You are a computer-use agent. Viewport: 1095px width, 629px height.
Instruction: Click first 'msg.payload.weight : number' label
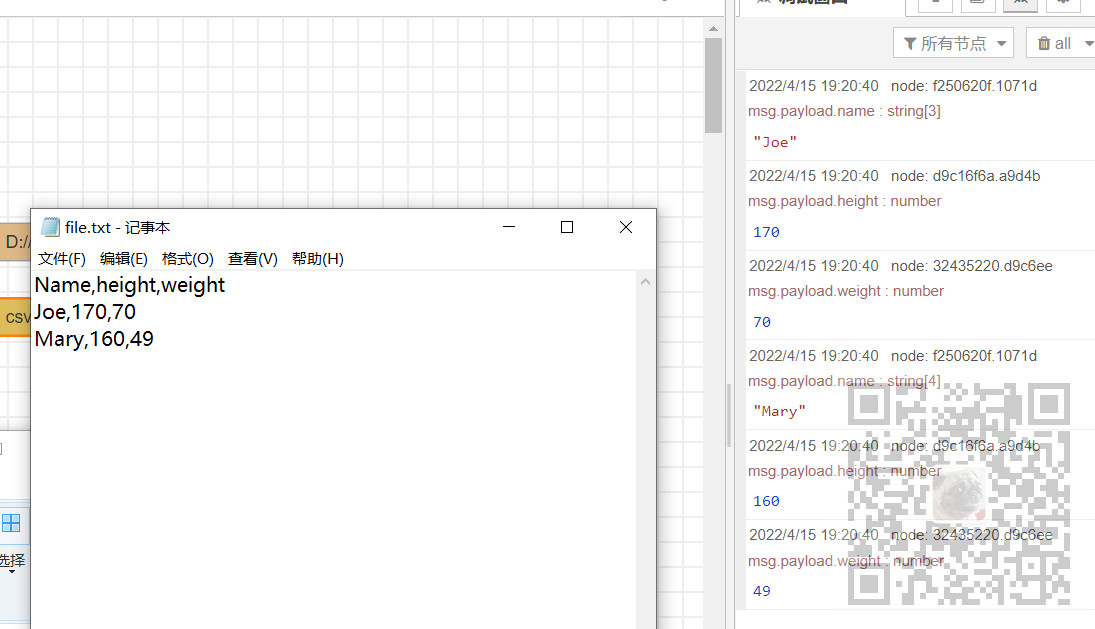pos(846,291)
